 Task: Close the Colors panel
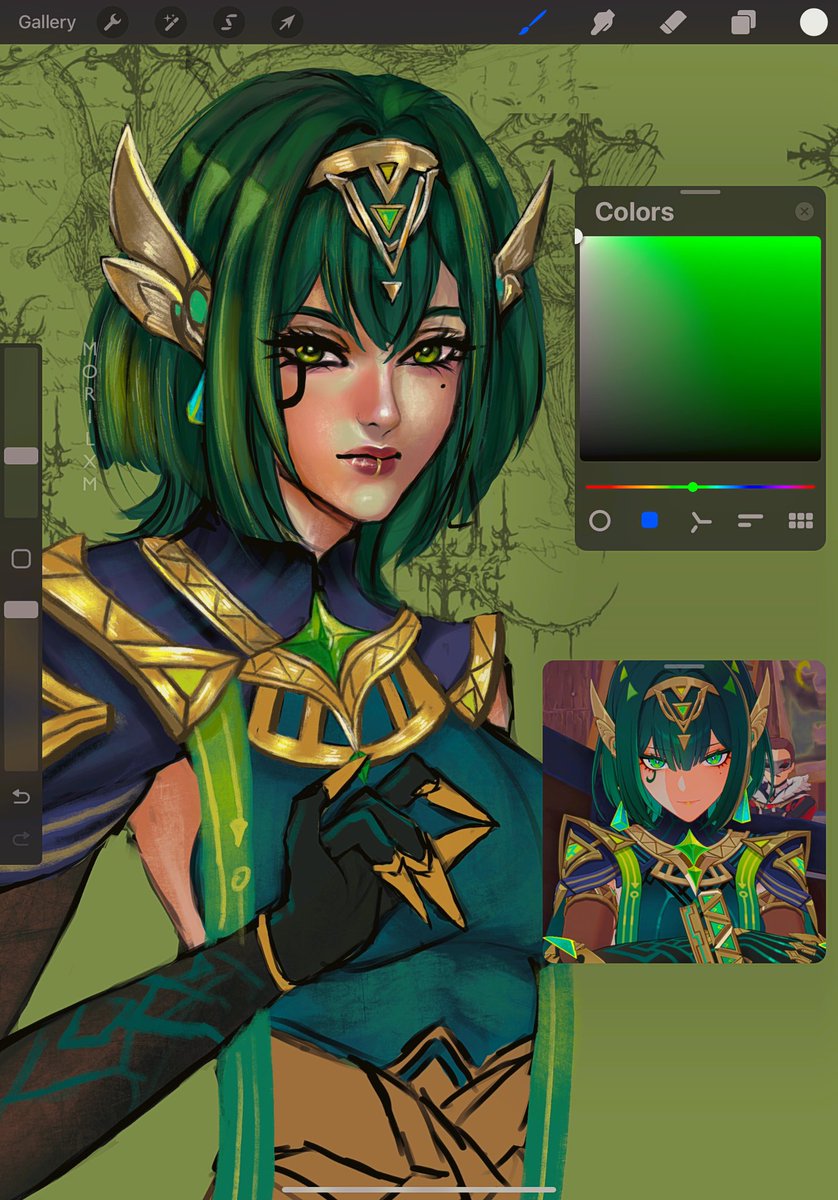click(x=804, y=212)
